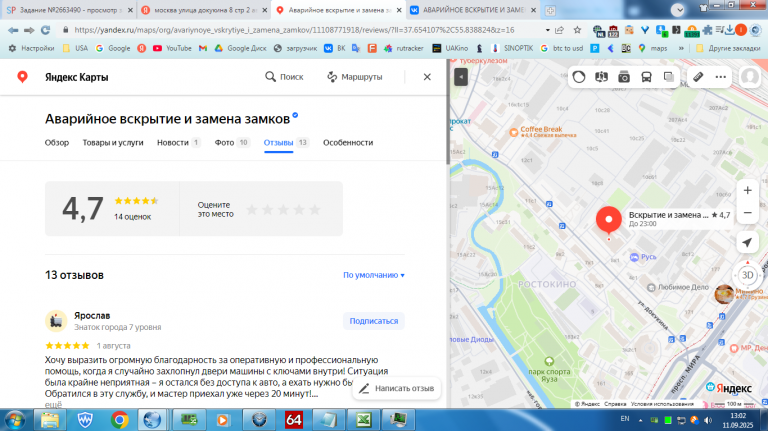This screenshot has width=768, height=431.
Task: Expand the По умолчанию sort dropdown
Action: (x=374, y=275)
